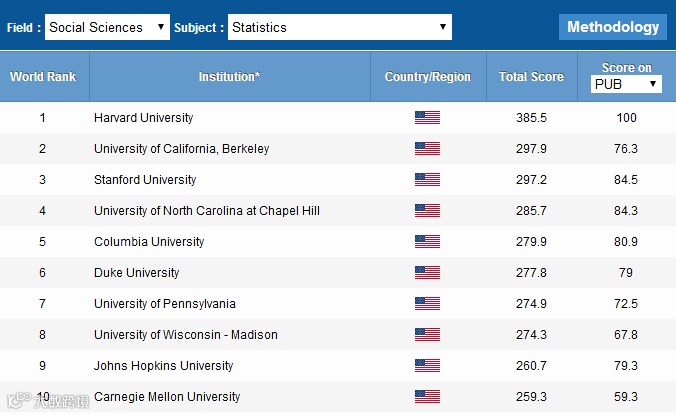
Task: Open the Field dropdown showing Social Sciences
Action: [x=107, y=28]
